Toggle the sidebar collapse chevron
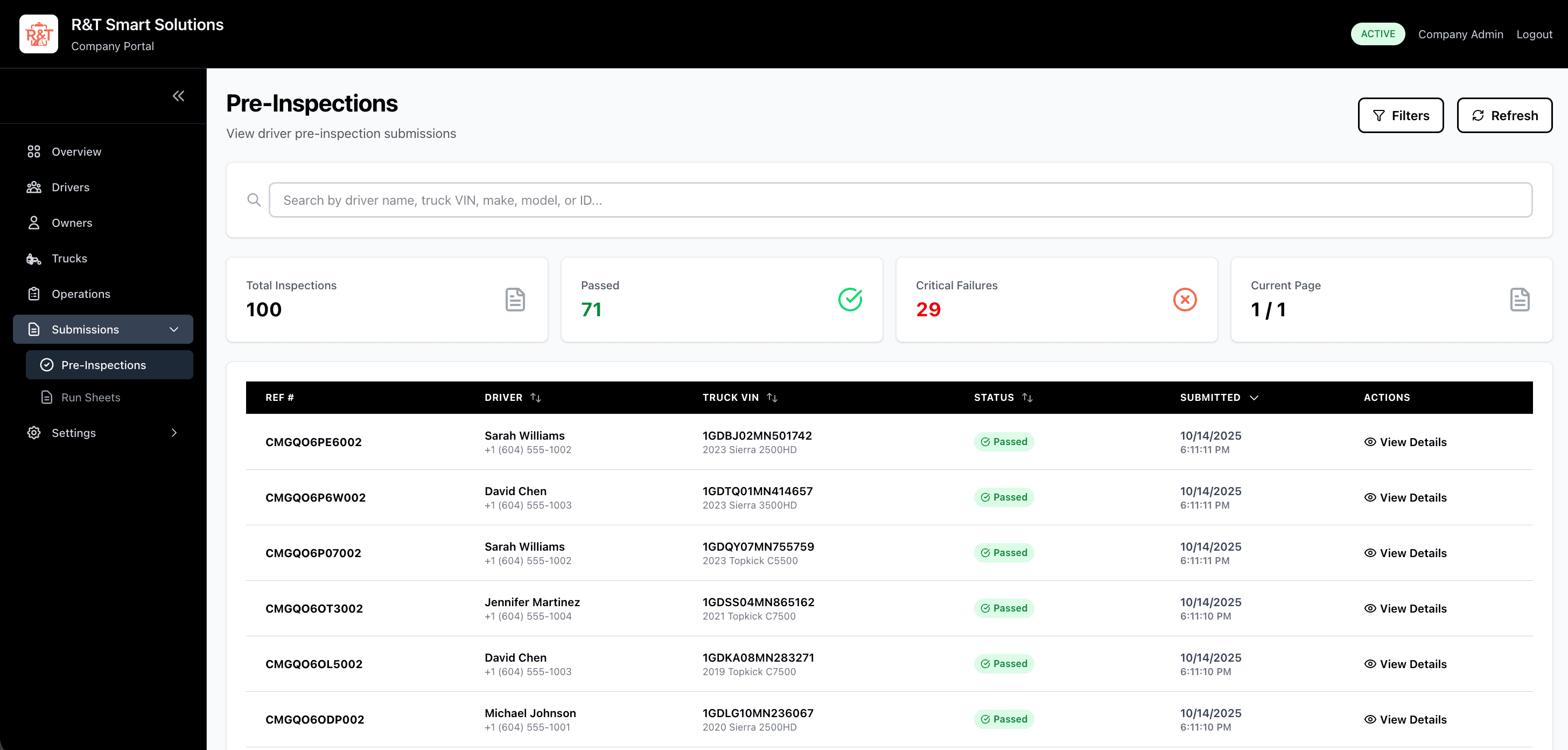 click(178, 95)
